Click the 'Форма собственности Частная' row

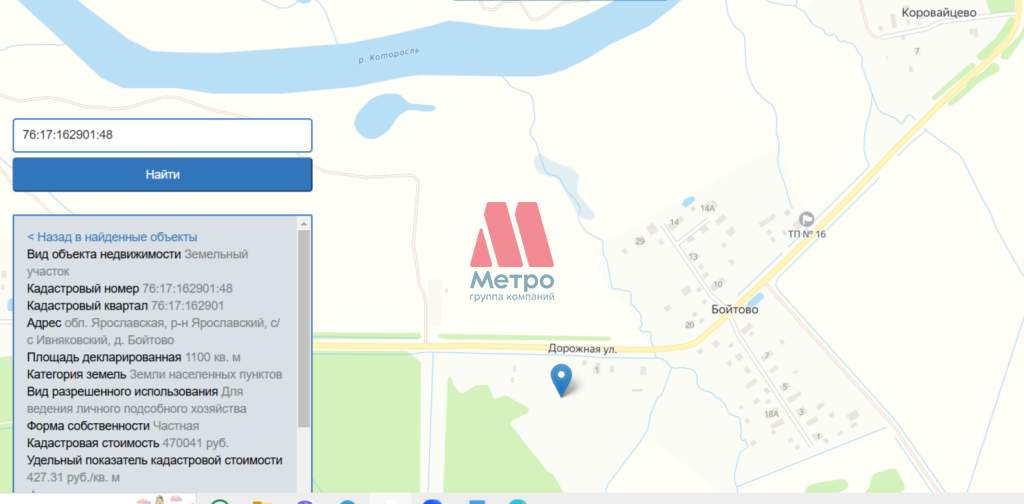point(113,426)
